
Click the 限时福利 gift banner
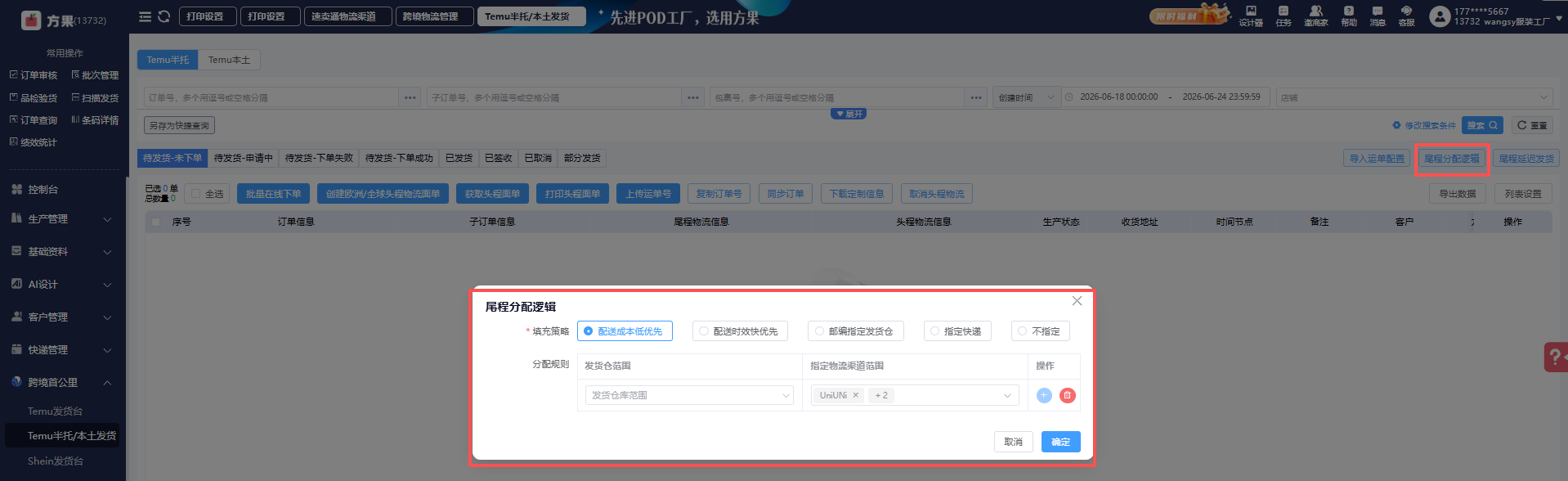[1189, 15]
